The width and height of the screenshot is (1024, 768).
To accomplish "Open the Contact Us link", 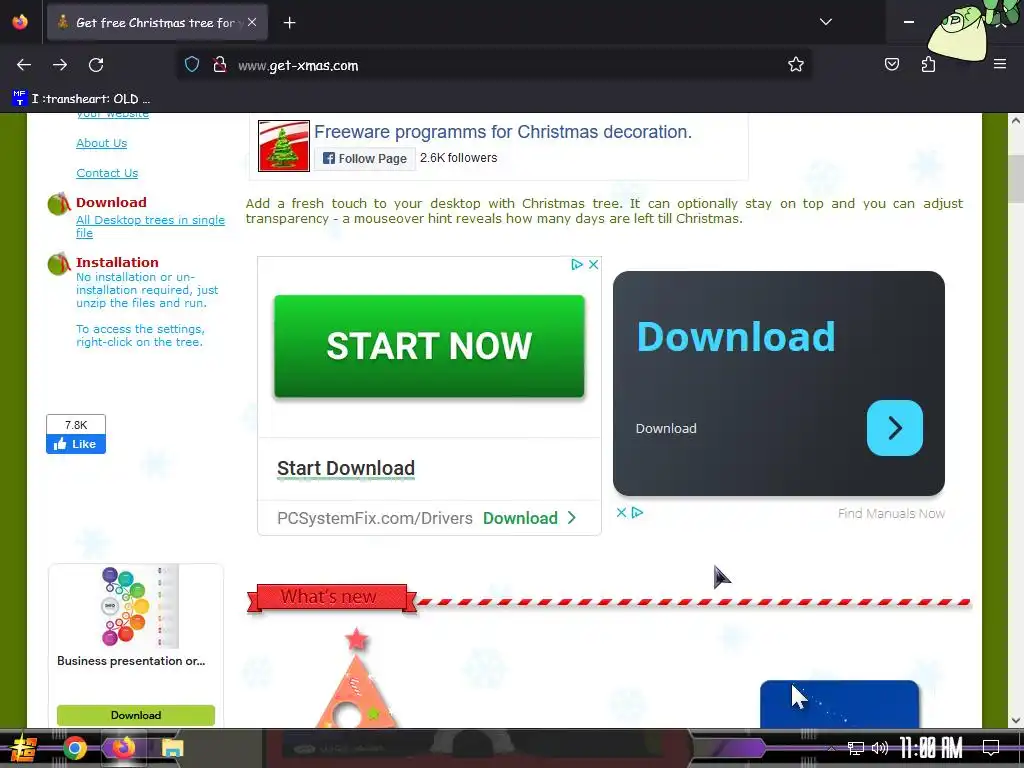I will coord(107,173).
